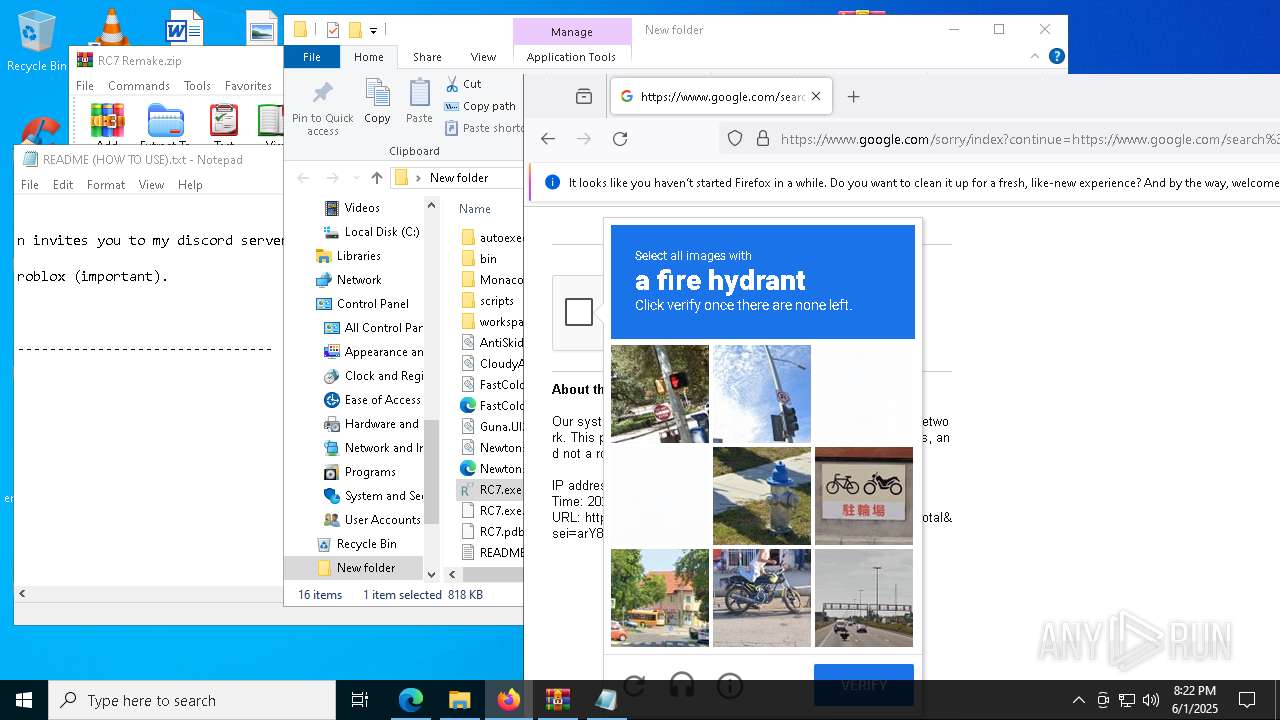
Task: Switch to the Share ribbon tab
Action: 427,57
